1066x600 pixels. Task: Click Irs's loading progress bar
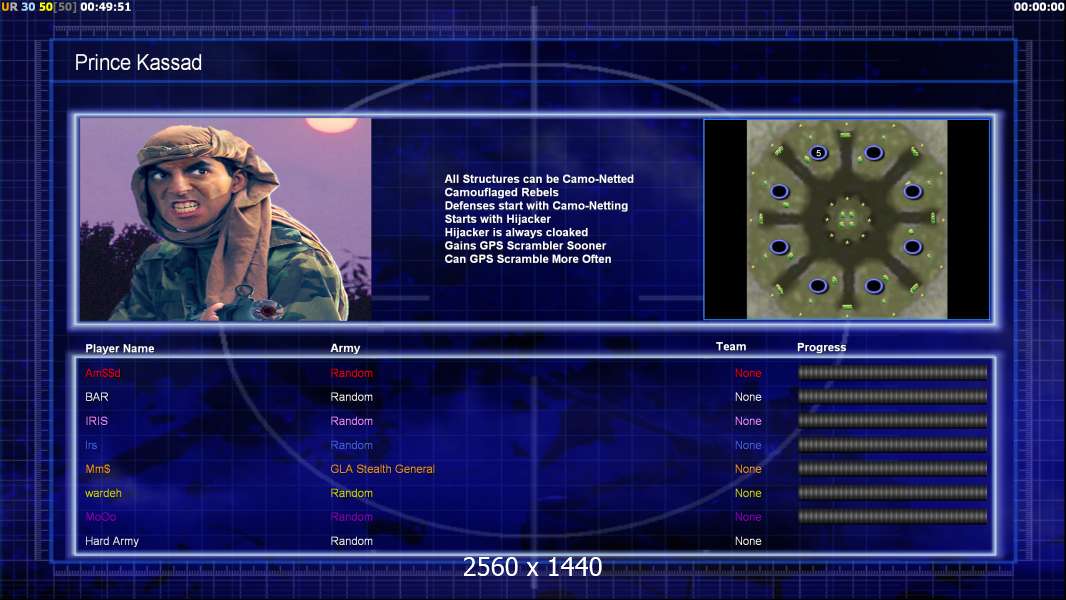[x=893, y=445]
